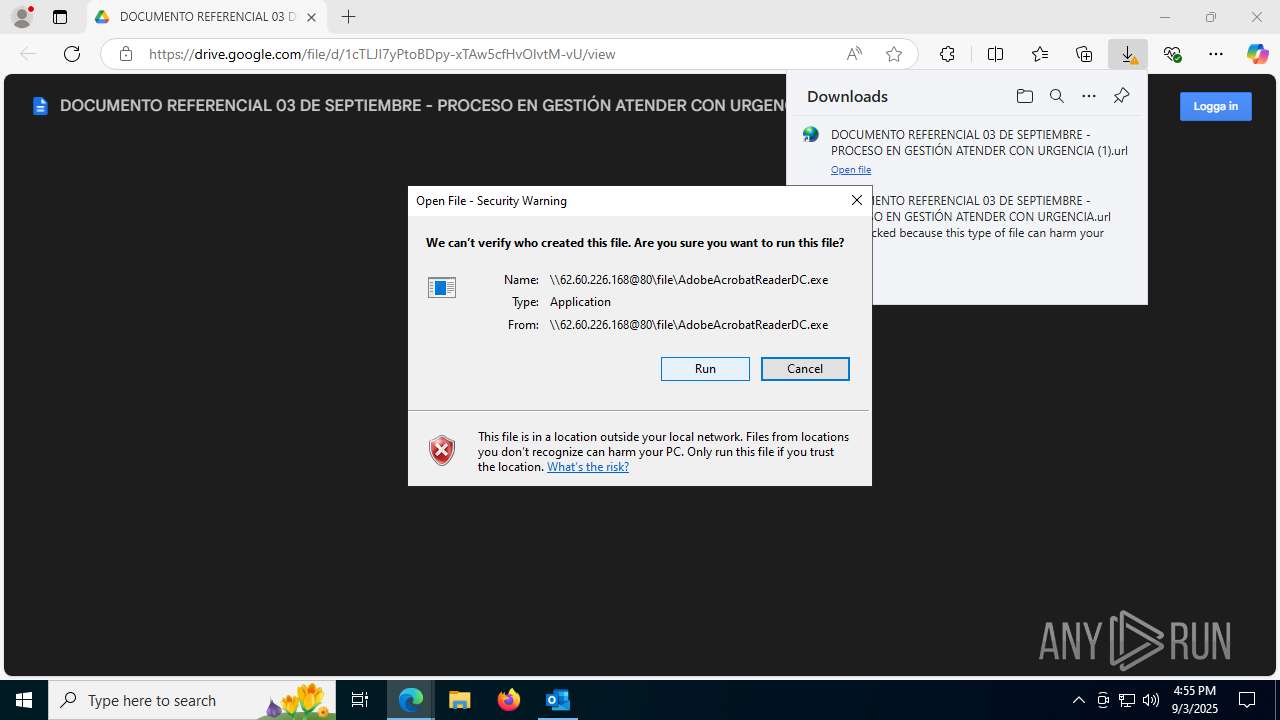Select the Name path AdobeAcrobatReaderDC.exe
This screenshot has width=1280, height=720.
pyautogui.click(x=689, y=280)
